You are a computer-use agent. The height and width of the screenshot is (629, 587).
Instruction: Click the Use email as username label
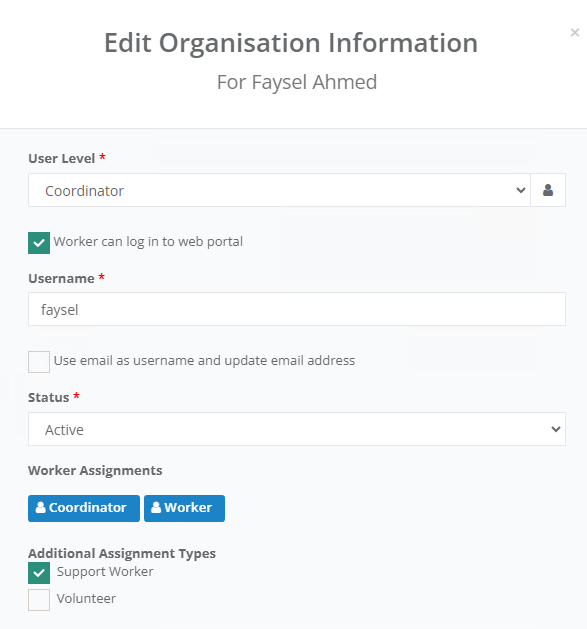coord(204,360)
